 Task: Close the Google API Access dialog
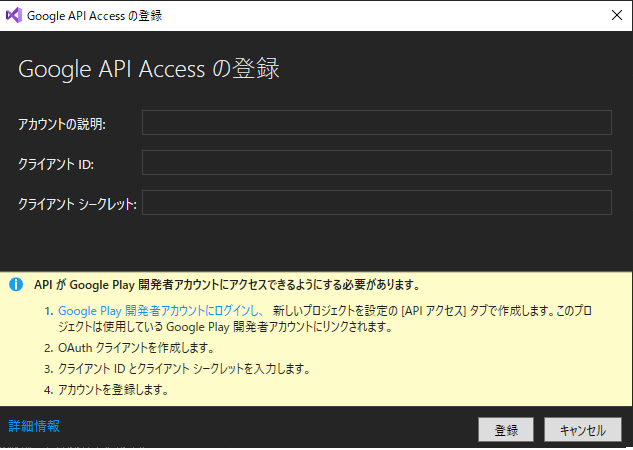[616, 15]
